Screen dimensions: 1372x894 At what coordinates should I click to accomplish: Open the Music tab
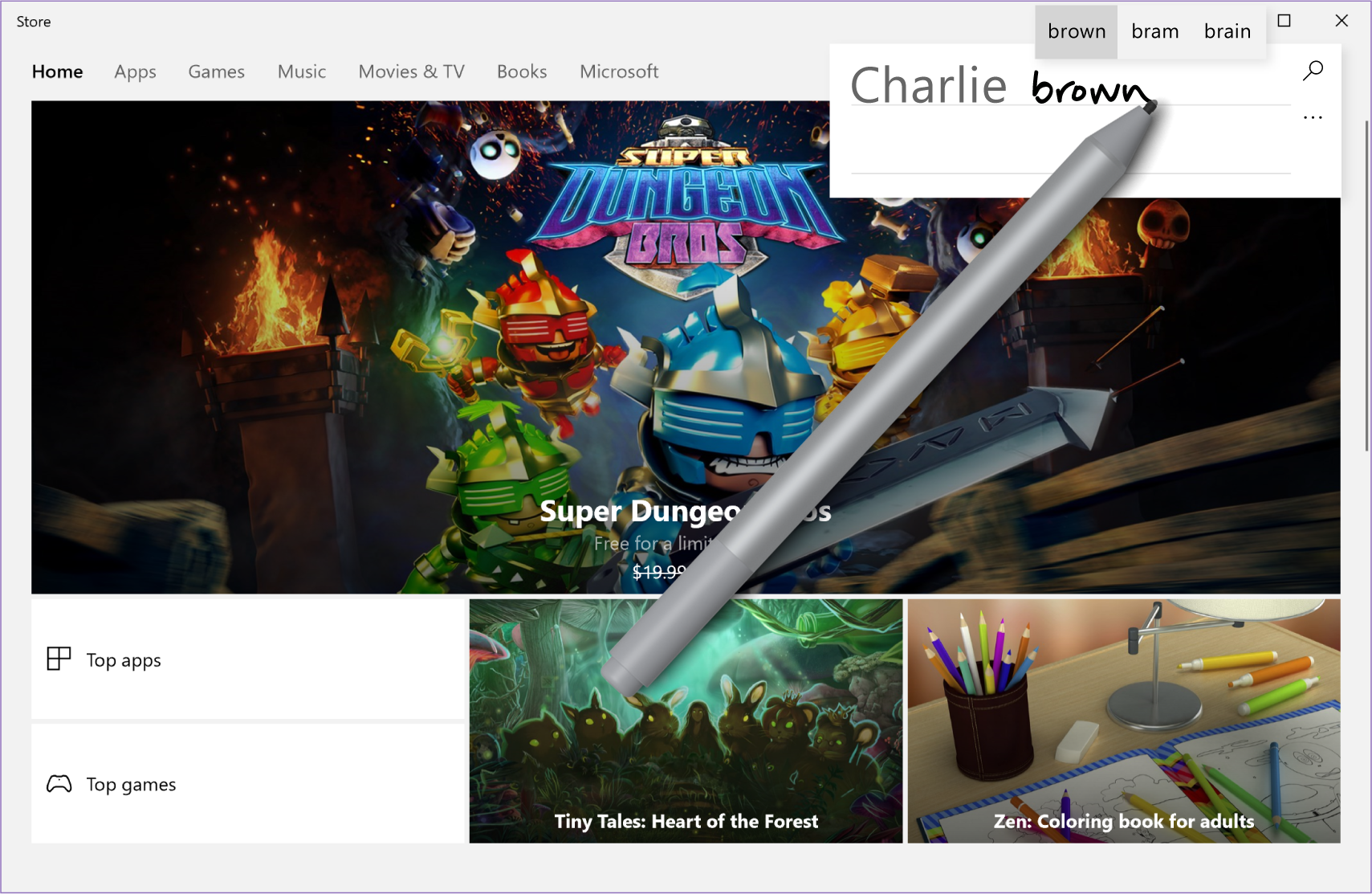302,71
